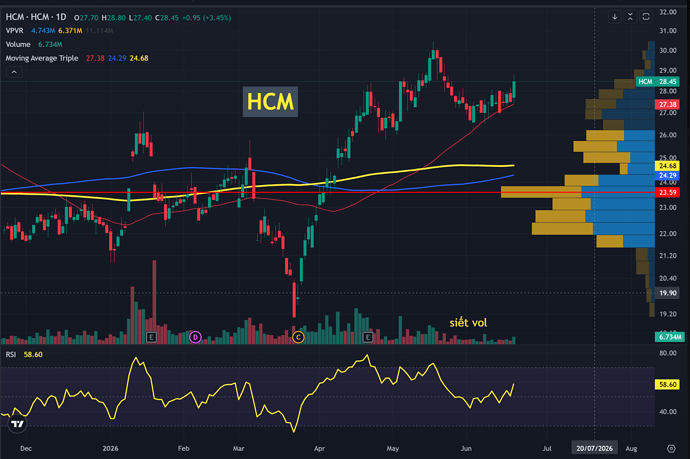
Task: Select the Volume indicator legend
Action: 18,44
